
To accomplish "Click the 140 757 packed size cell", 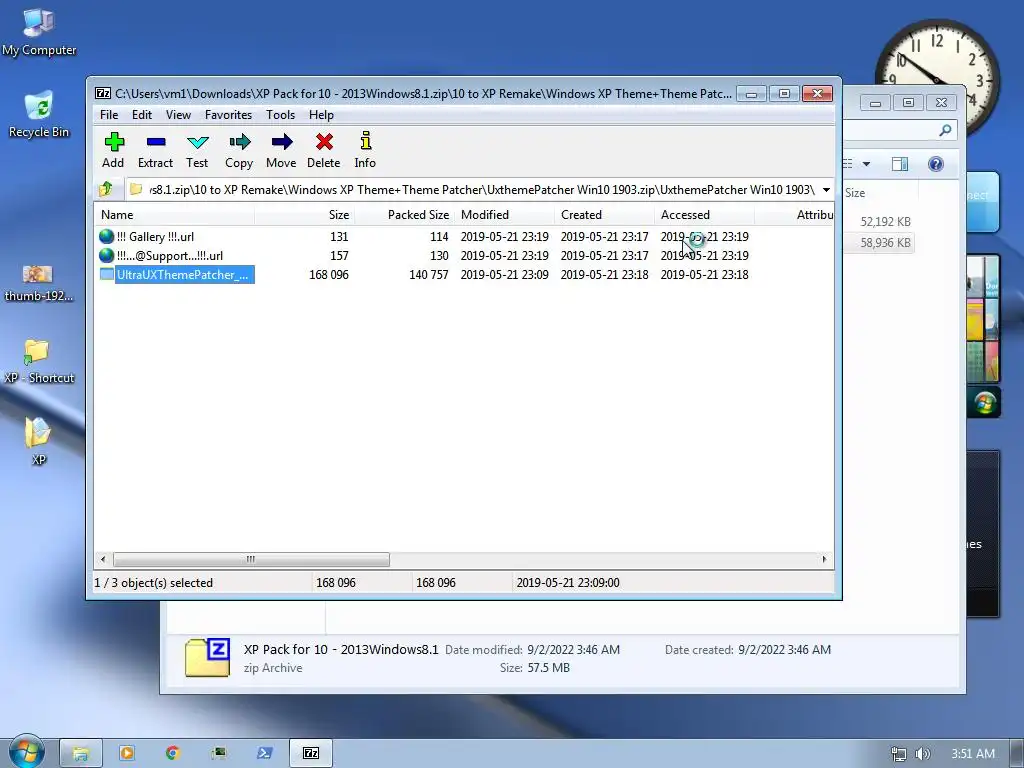I will (x=428, y=275).
